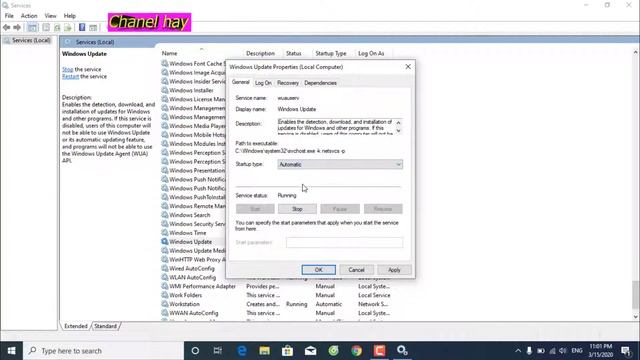
Task: Launch Google Chrome from taskbar
Action: pyautogui.click(x=356, y=351)
